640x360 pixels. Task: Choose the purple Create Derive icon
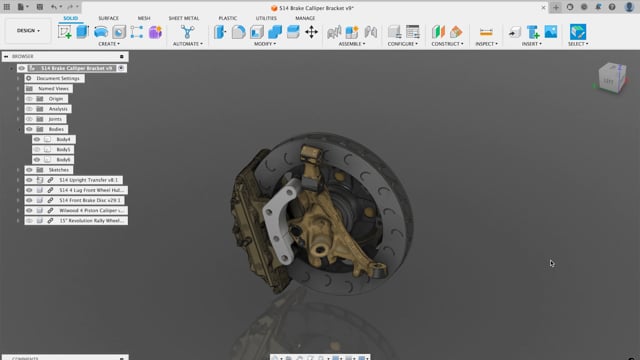coord(155,32)
